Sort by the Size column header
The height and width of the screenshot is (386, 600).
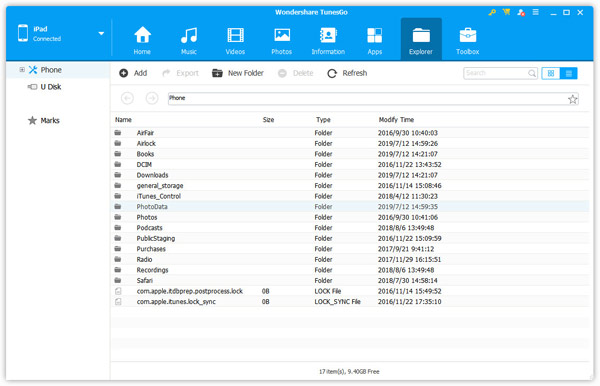click(x=268, y=120)
